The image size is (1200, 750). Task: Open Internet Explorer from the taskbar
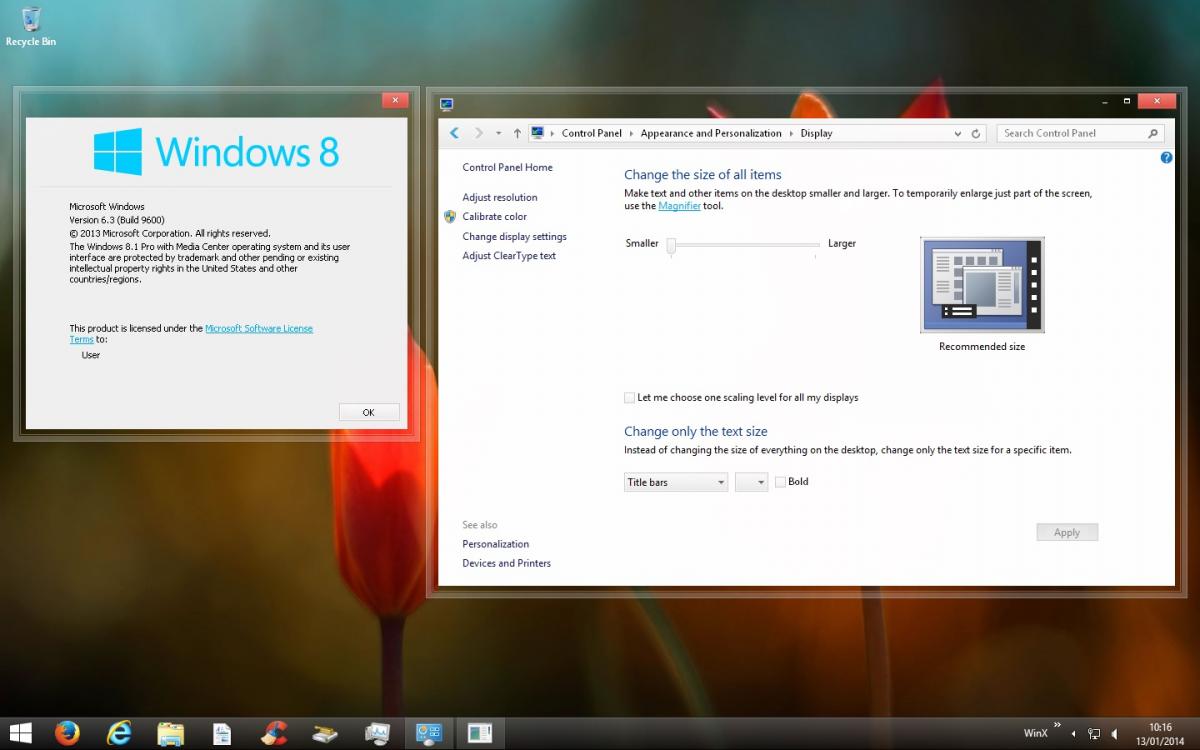point(119,733)
